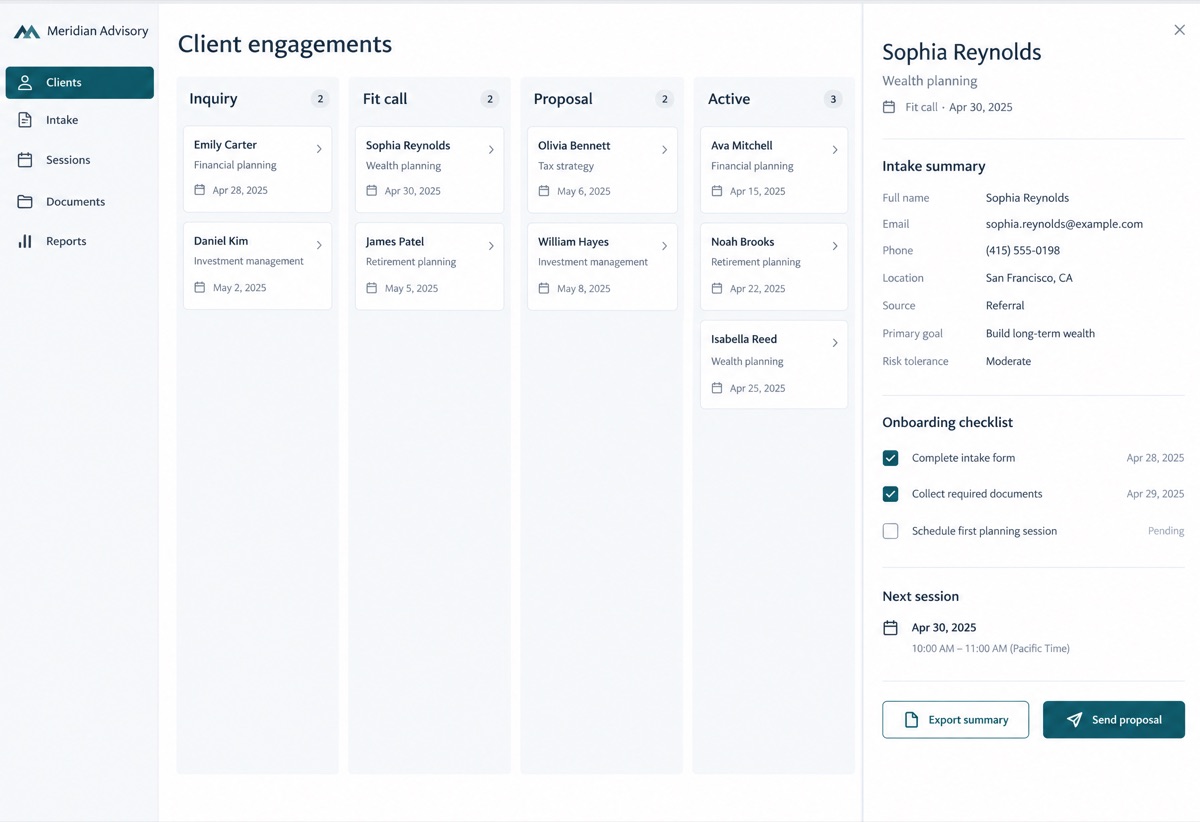Click Pending status on checklist
This screenshot has height=822, width=1200.
[x=1166, y=531]
